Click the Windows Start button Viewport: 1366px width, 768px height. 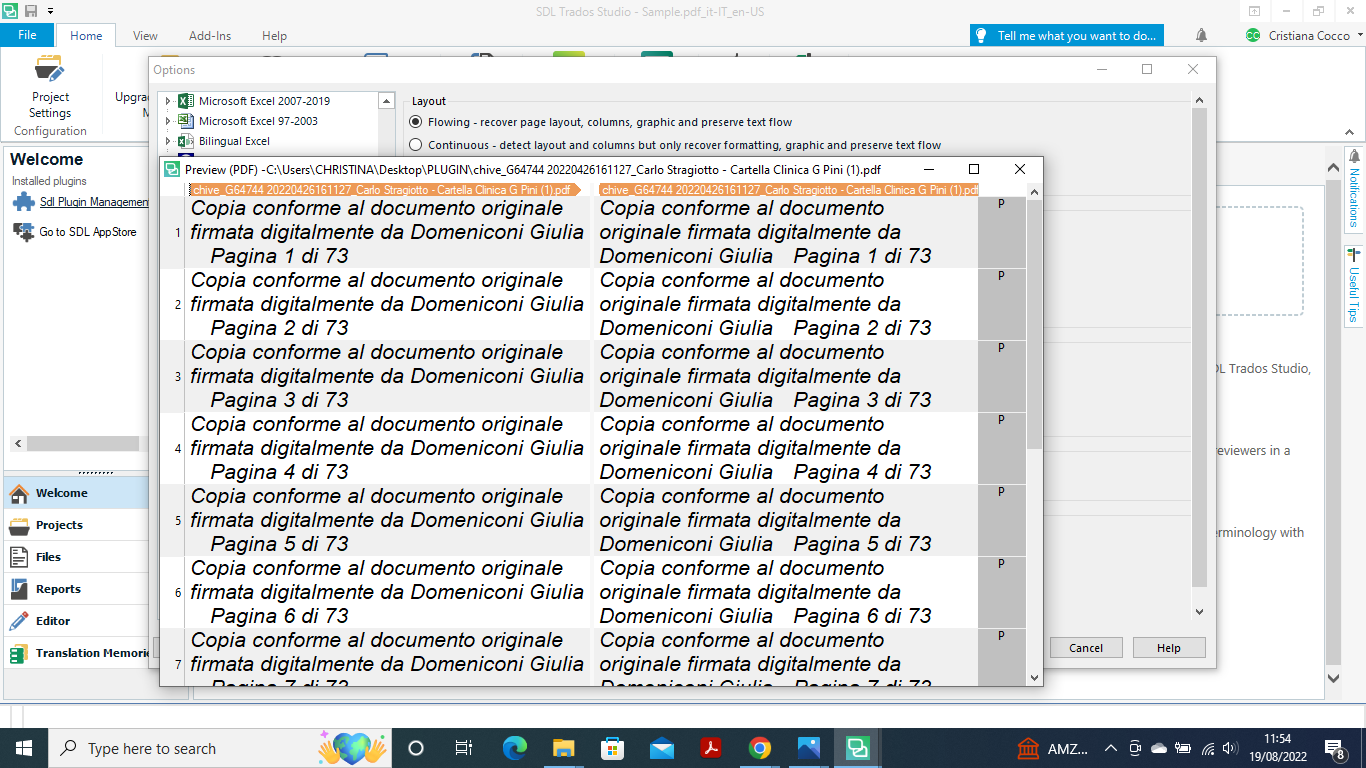[x=24, y=748]
